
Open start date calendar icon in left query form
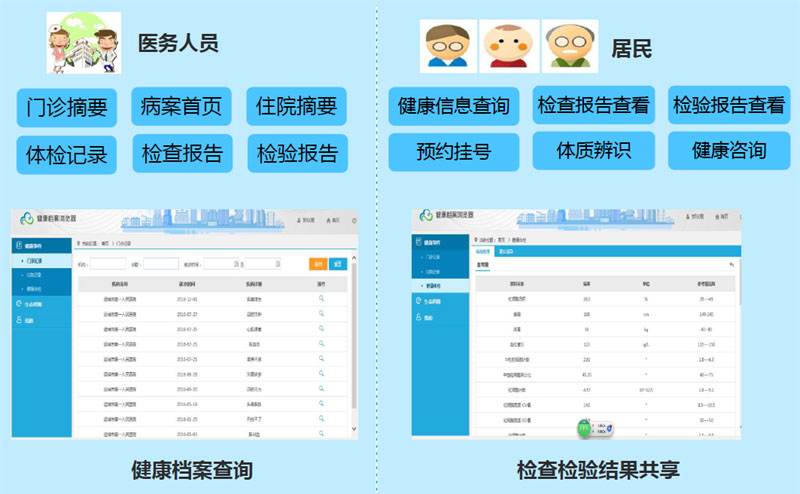(x=235, y=264)
